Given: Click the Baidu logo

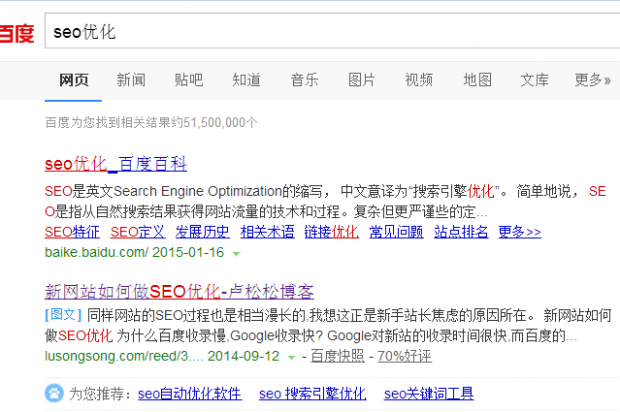Looking at the screenshot, I should point(17,33).
